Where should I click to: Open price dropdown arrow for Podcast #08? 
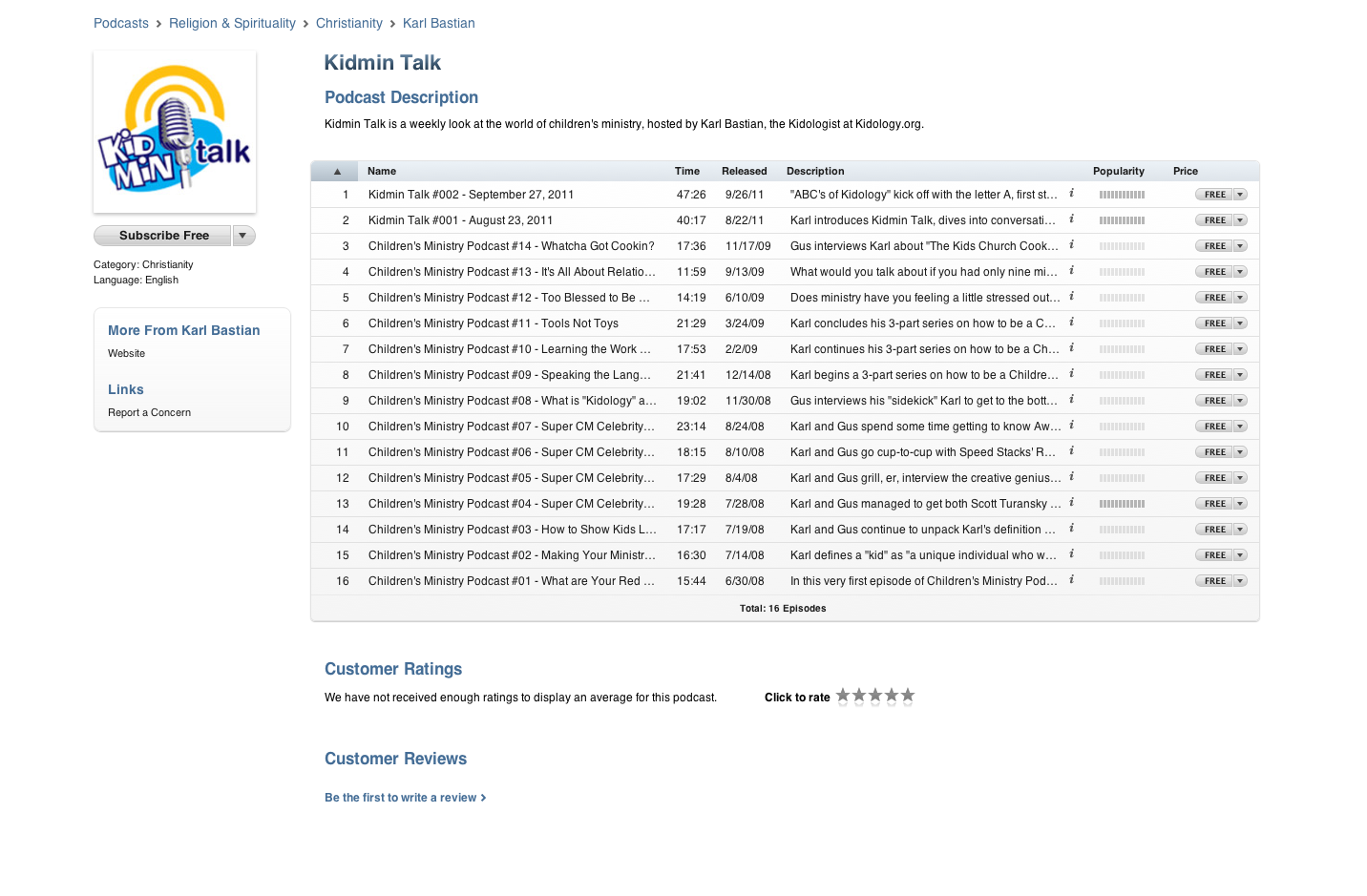tap(1240, 401)
